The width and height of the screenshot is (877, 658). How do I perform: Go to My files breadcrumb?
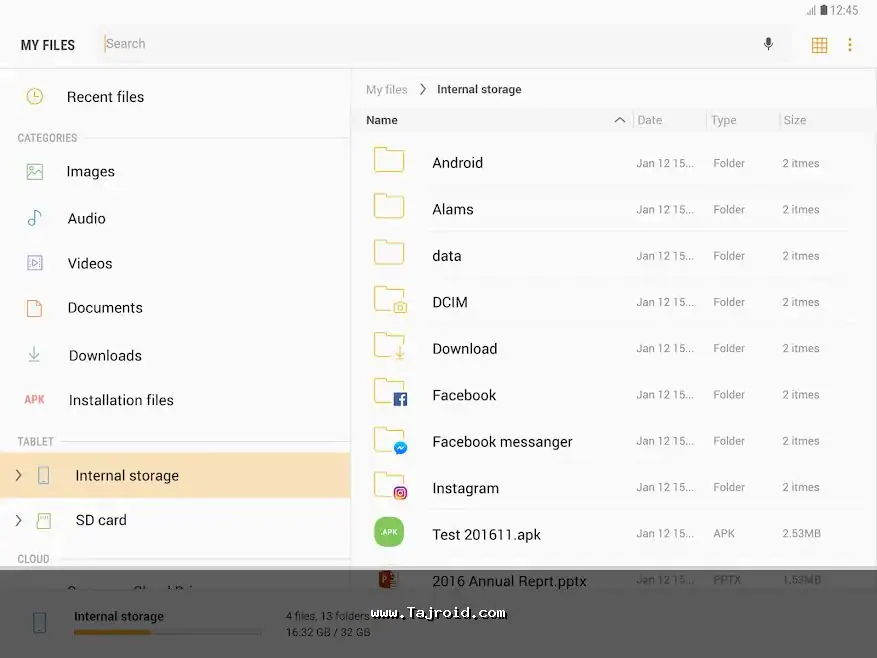click(386, 90)
